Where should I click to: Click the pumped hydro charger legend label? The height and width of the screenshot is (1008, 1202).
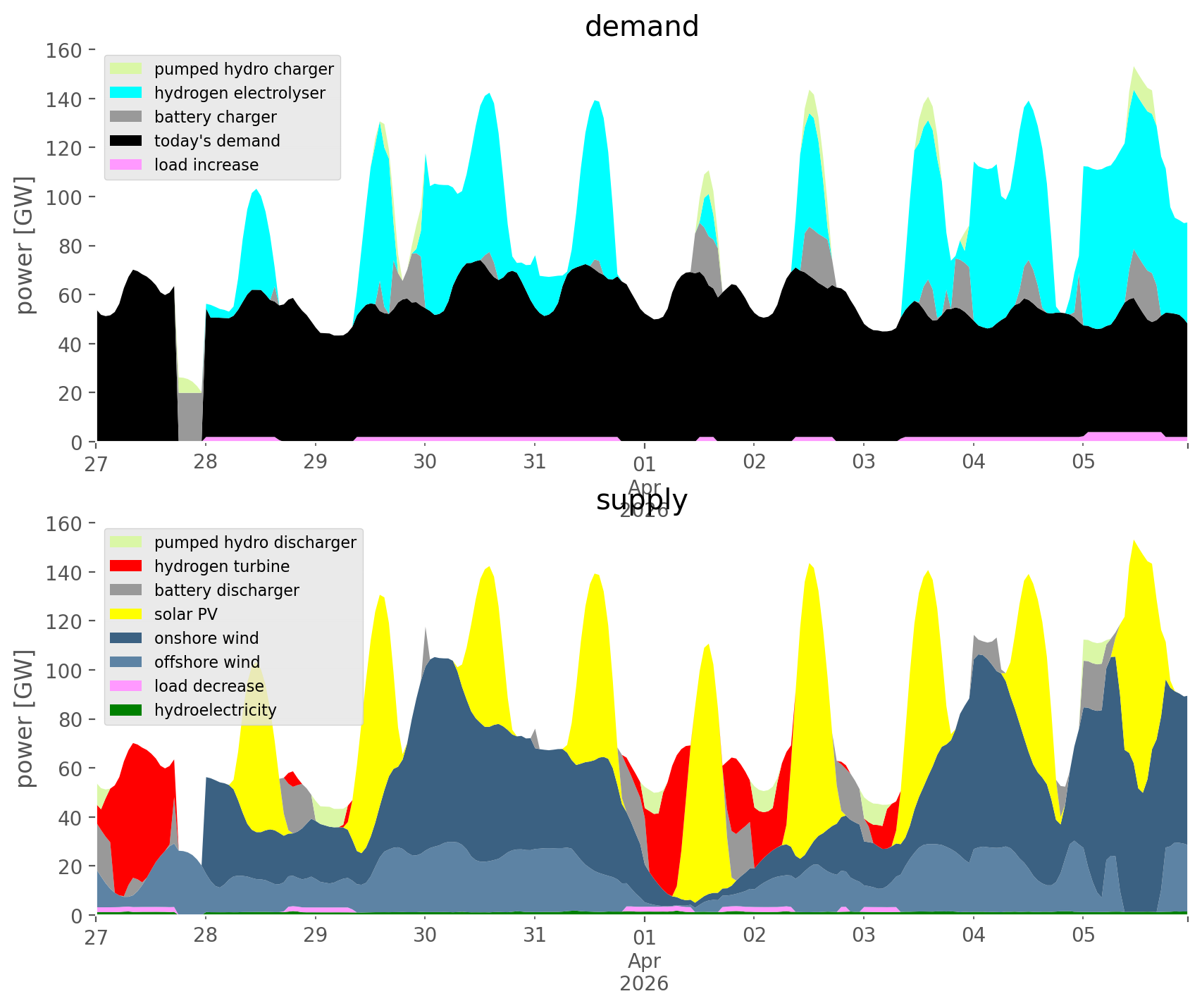point(244,69)
